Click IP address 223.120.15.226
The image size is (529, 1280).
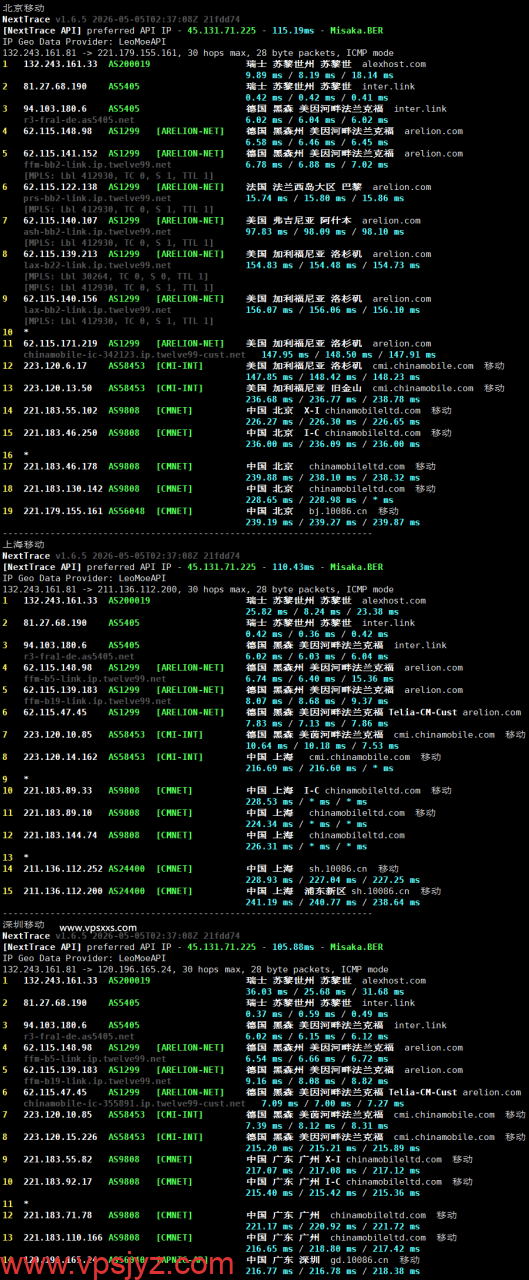[60, 1138]
